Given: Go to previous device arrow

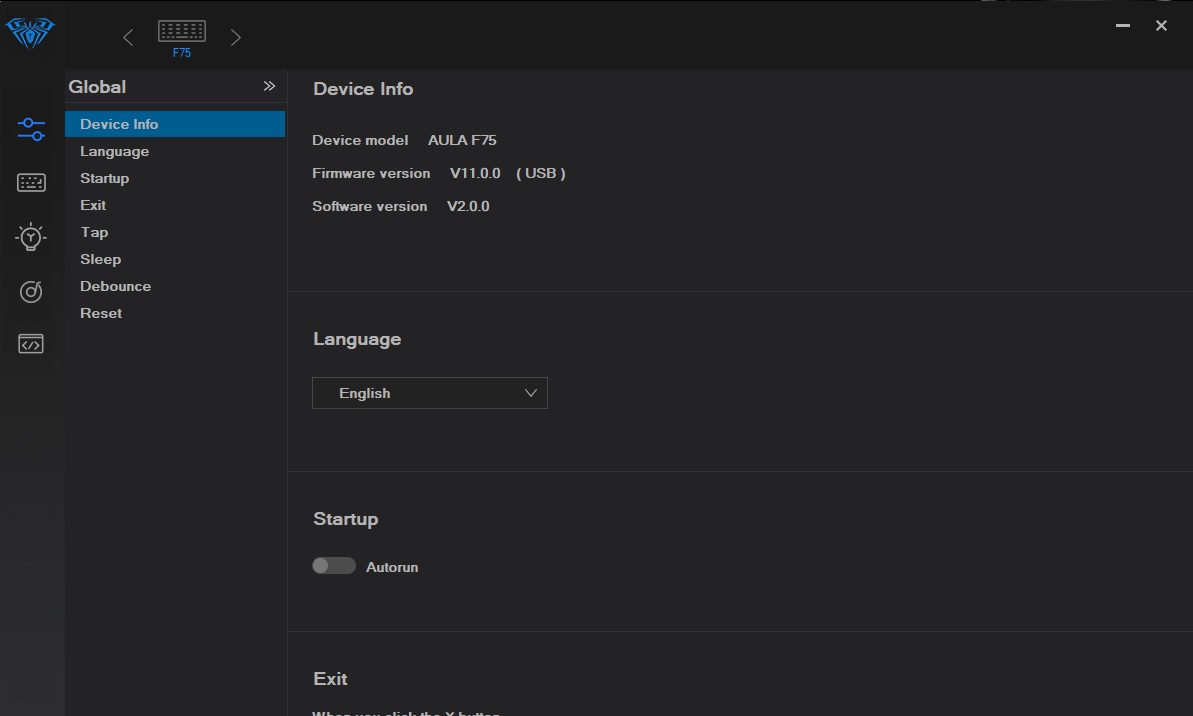Looking at the screenshot, I should click(x=128, y=37).
